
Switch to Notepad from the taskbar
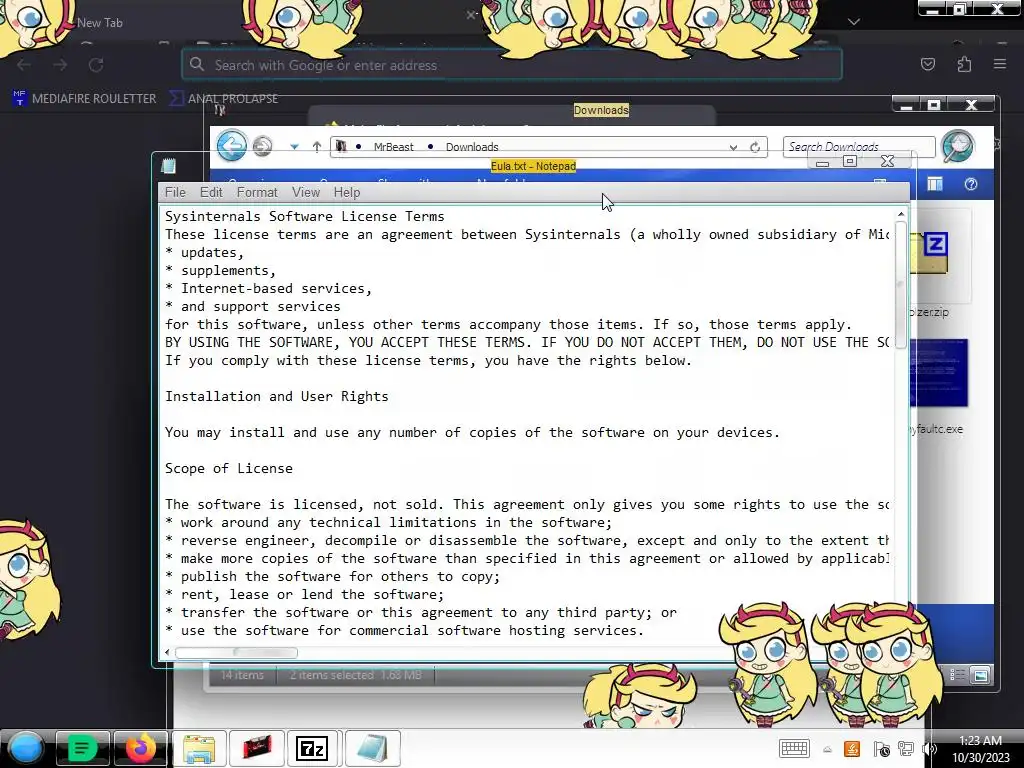[x=372, y=748]
